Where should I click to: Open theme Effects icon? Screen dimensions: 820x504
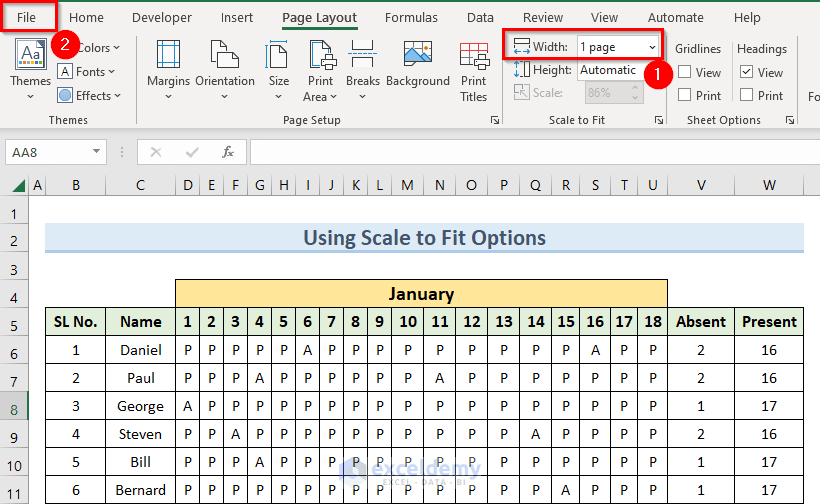pyautogui.click(x=65, y=96)
